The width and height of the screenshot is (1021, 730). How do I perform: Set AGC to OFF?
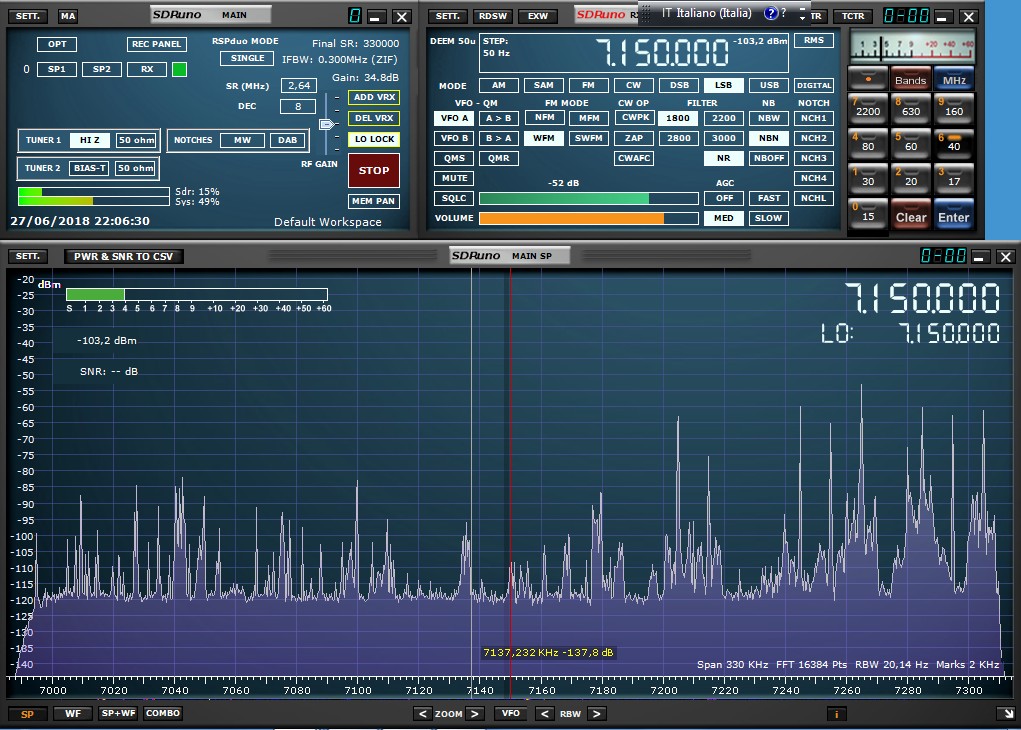(x=724, y=198)
